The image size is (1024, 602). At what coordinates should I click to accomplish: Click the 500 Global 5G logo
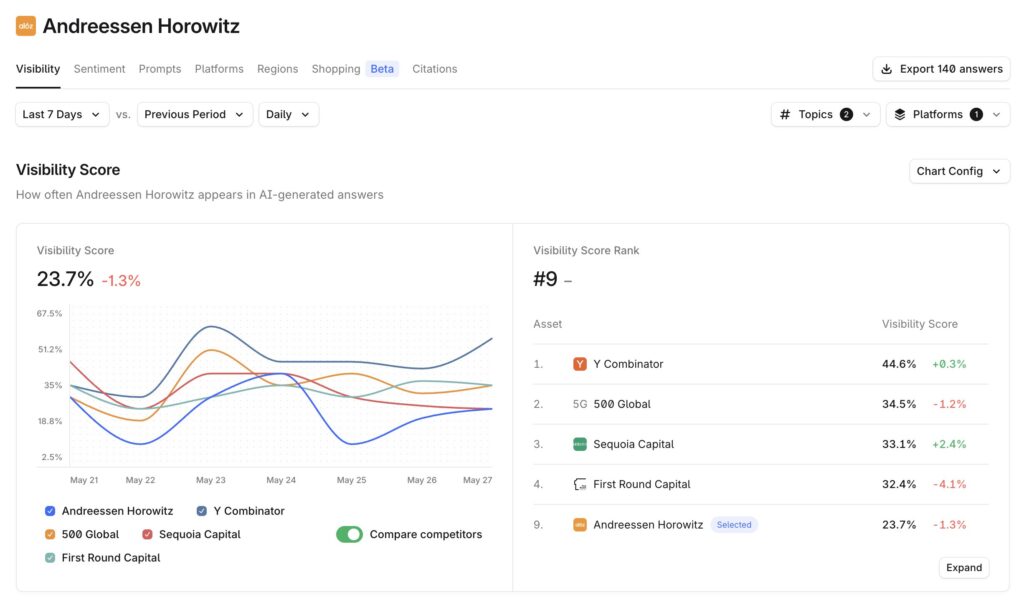click(579, 404)
